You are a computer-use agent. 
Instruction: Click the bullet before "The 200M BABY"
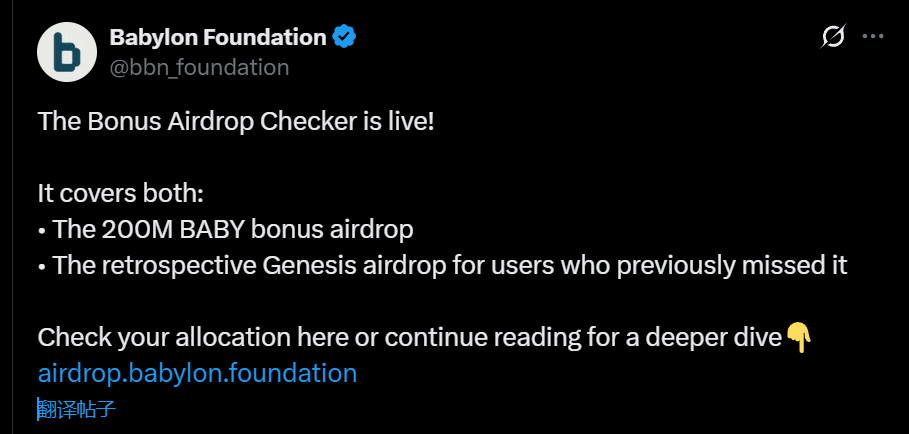tap(42, 230)
